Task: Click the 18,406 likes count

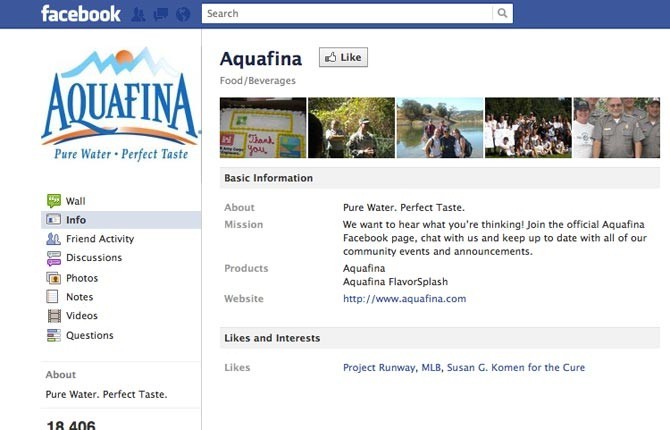Action: coord(71,425)
